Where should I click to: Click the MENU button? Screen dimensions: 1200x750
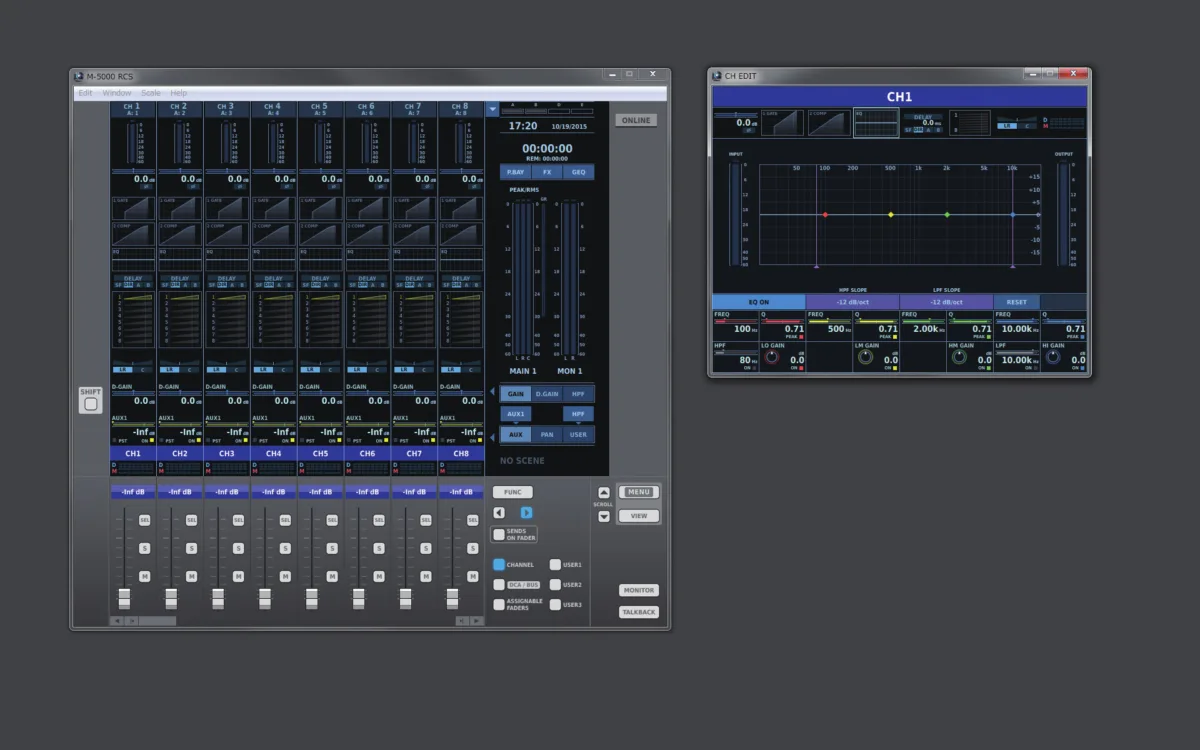[639, 492]
